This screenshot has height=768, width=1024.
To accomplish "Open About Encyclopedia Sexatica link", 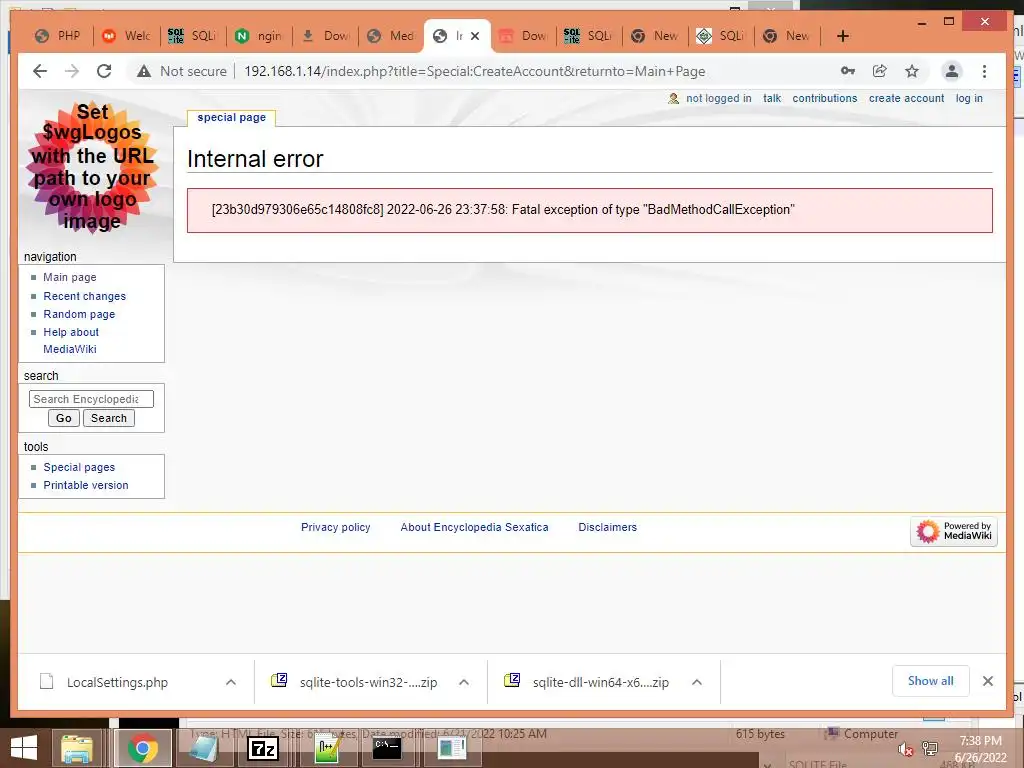I will point(474,527).
